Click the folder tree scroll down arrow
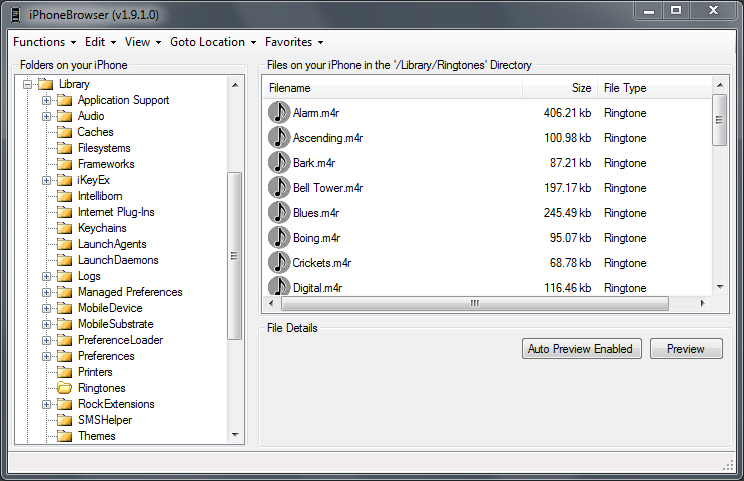The height and width of the screenshot is (481, 744). pos(235,435)
